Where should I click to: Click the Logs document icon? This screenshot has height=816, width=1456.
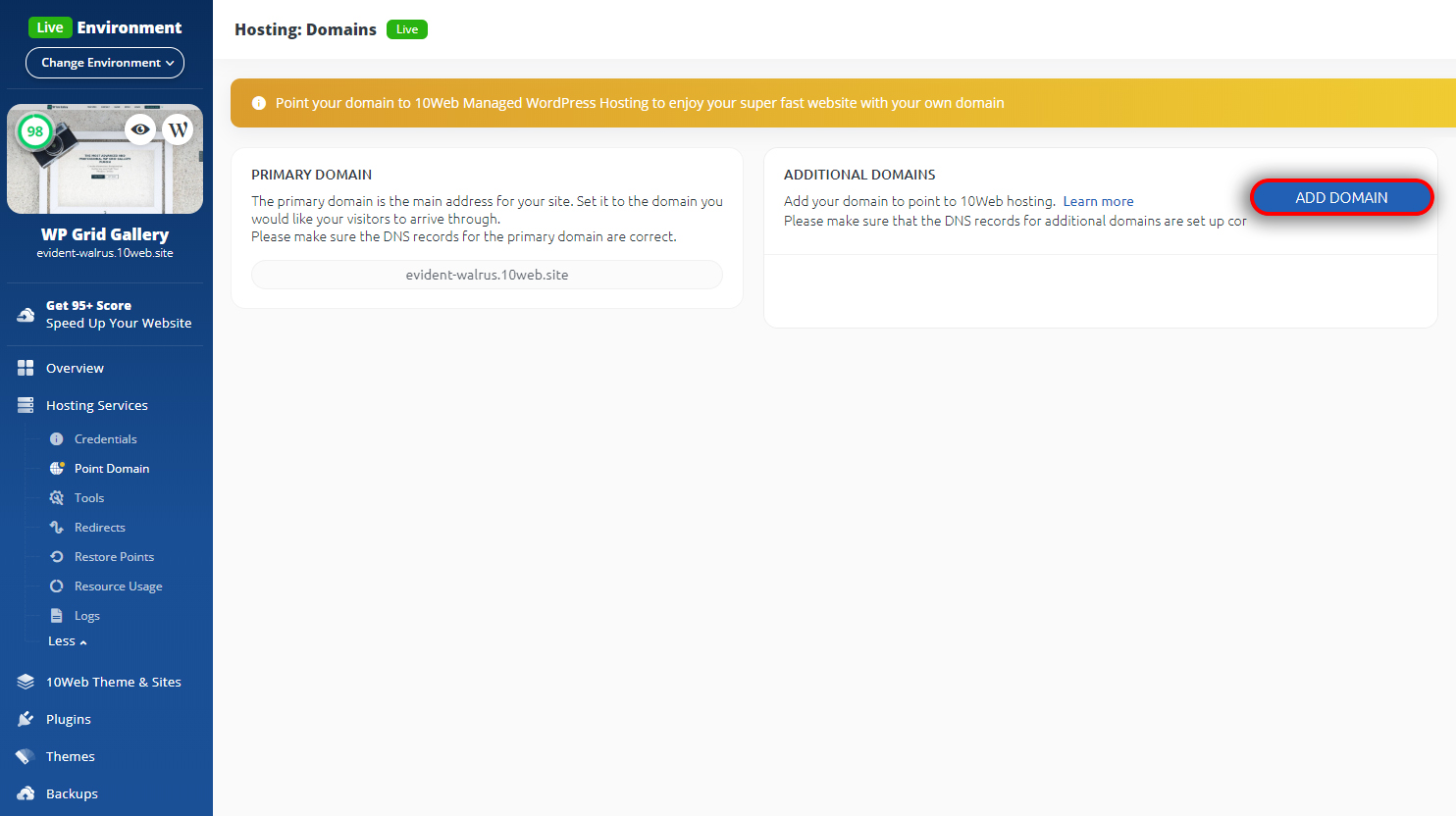(57, 616)
